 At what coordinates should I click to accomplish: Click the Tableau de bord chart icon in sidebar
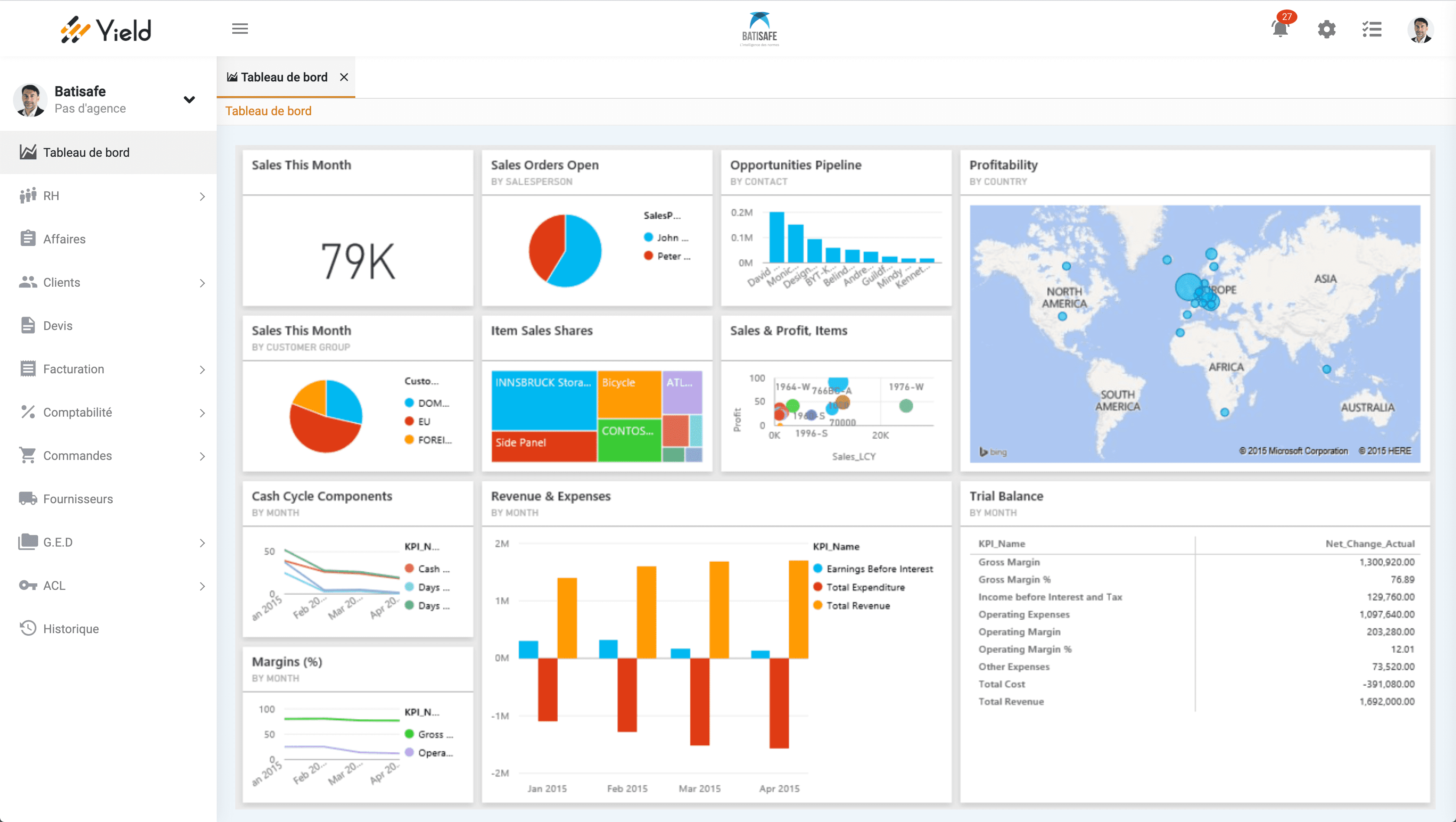[x=28, y=152]
